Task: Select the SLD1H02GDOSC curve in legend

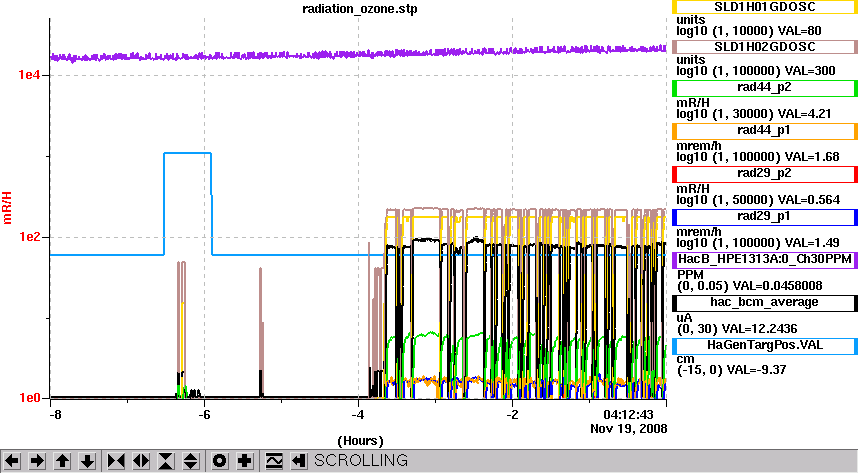Action: [x=764, y=47]
